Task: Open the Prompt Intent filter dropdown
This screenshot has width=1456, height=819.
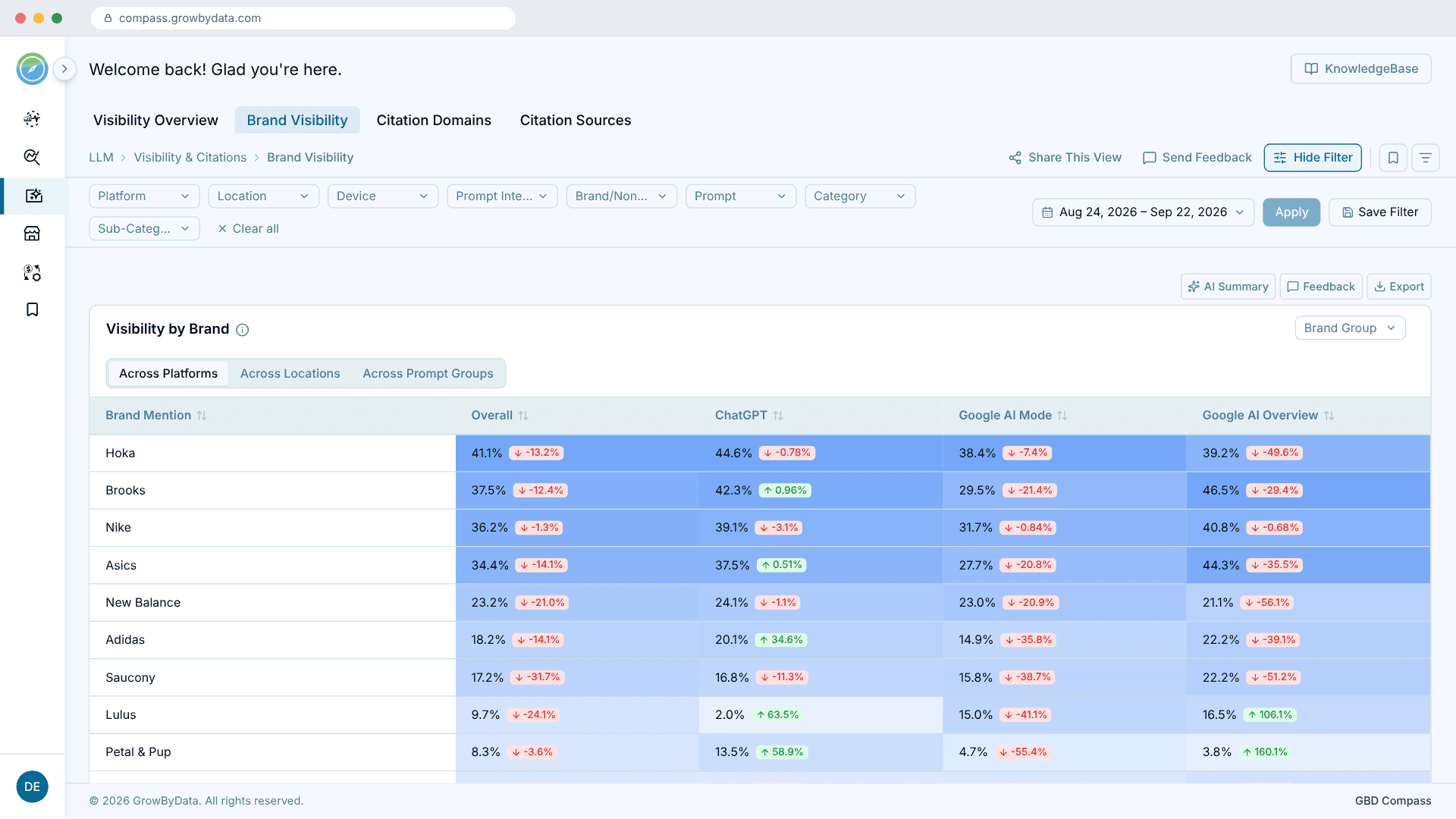Action: (x=502, y=196)
